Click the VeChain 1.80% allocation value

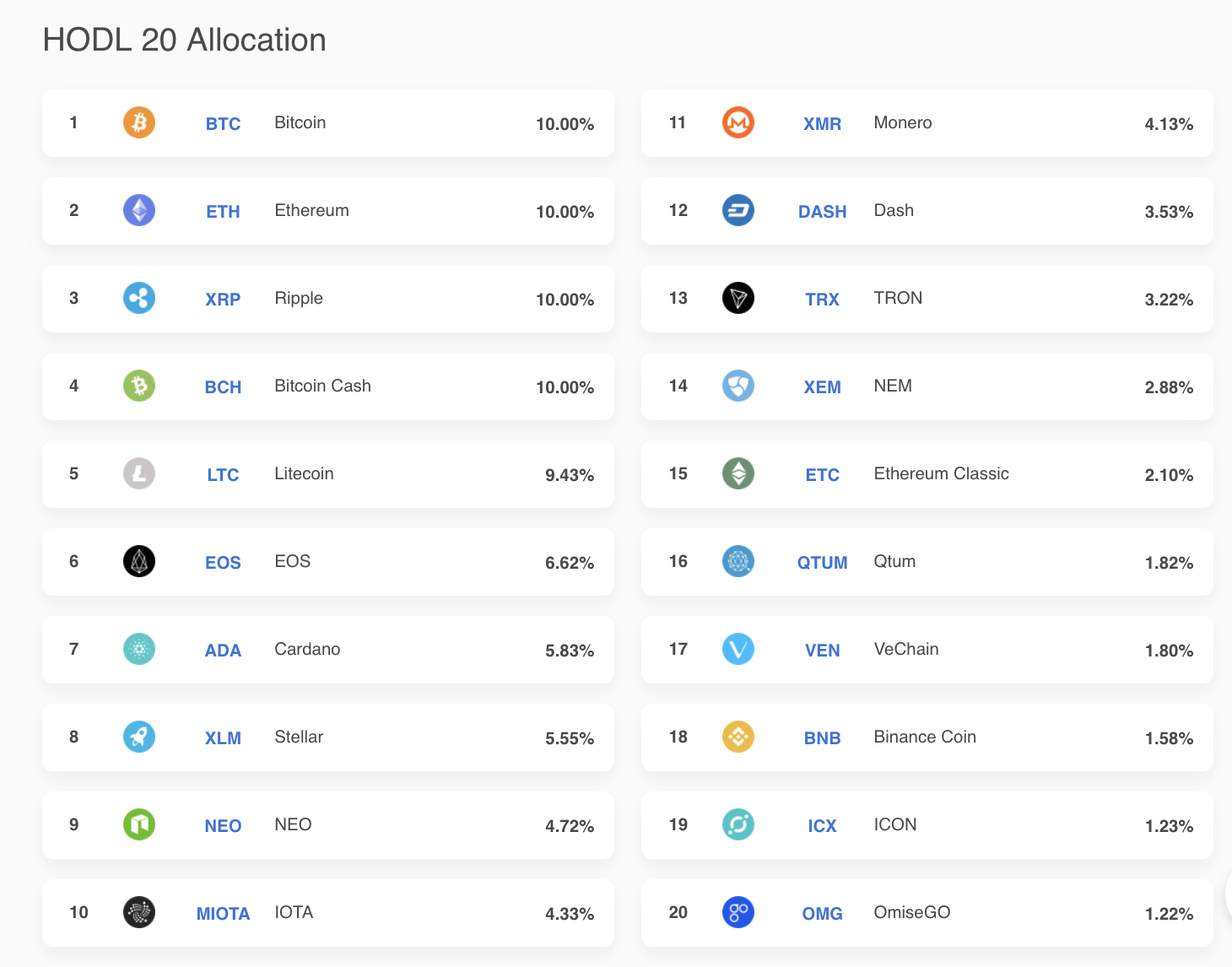click(x=1169, y=651)
